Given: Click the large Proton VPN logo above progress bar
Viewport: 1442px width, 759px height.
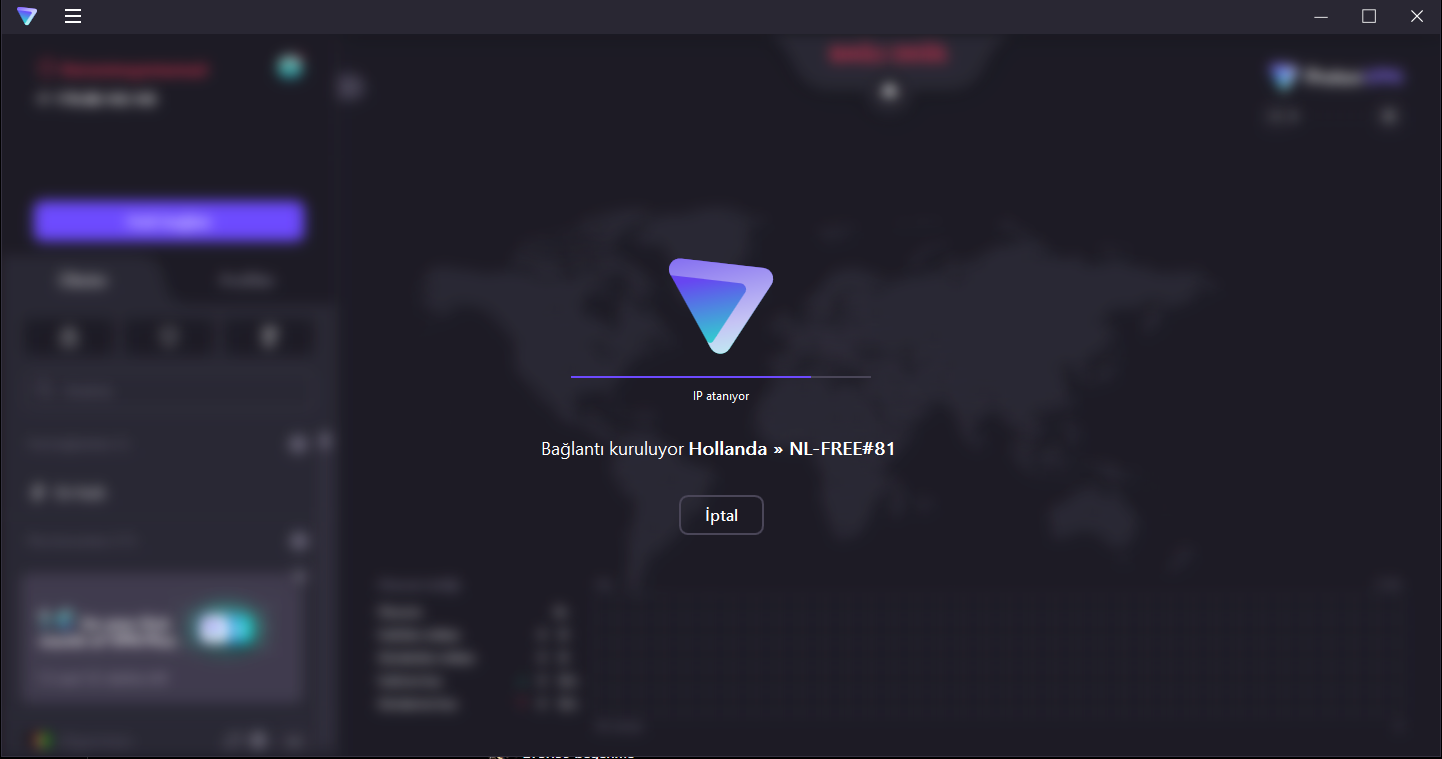Looking at the screenshot, I should 721,305.
